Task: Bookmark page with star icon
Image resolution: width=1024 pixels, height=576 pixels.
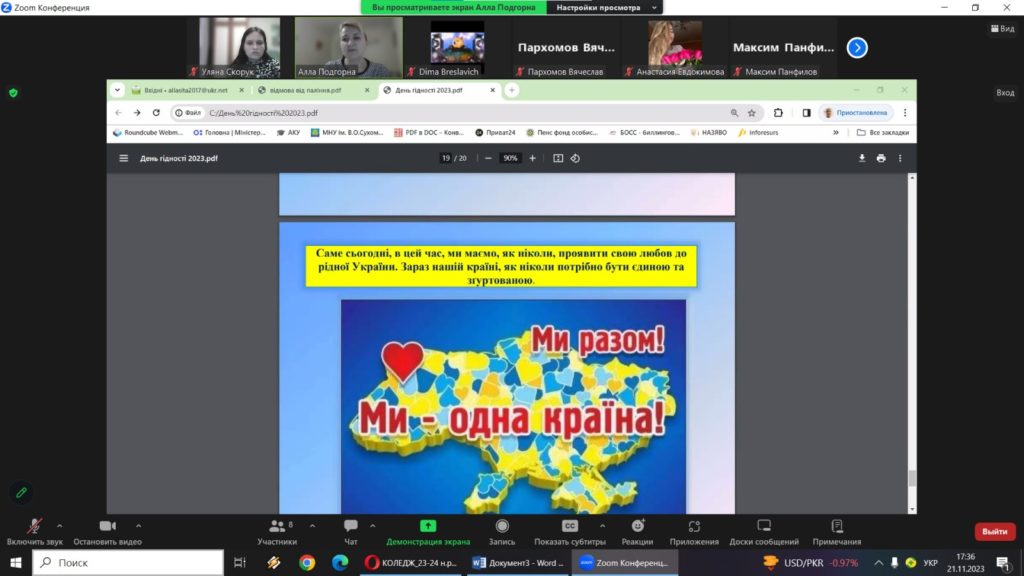Action: point(752,112)
